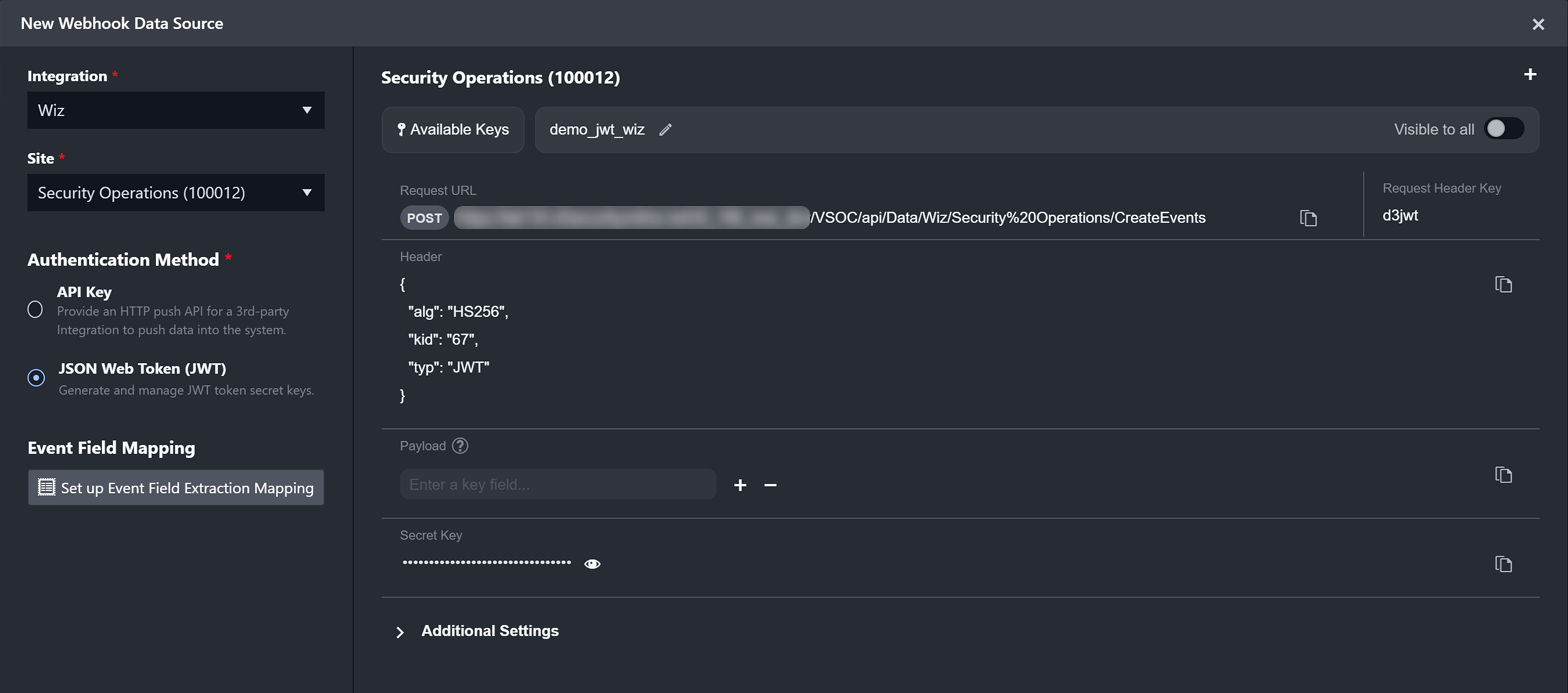Click Set up Event Field Extraction Mapping
This screenshot has width=1568, height=693.
click(175, 488)
